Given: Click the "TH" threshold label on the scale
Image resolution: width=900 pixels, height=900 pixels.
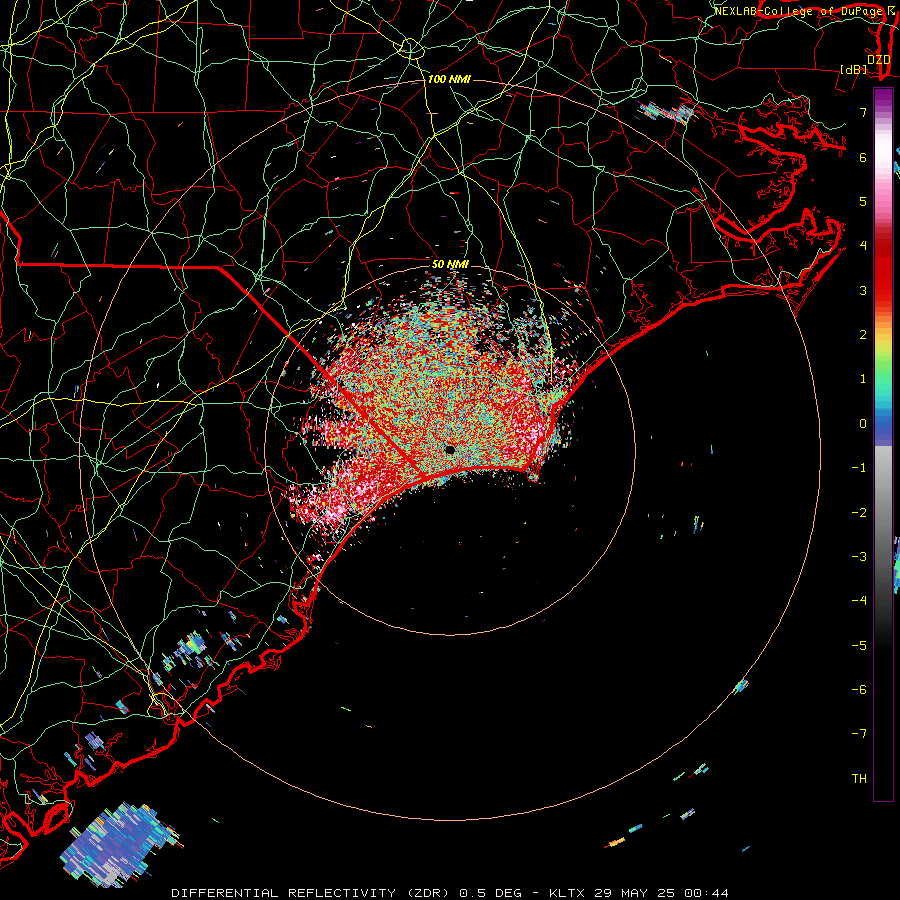Looking at the screenshot, I should pos(859,779).
